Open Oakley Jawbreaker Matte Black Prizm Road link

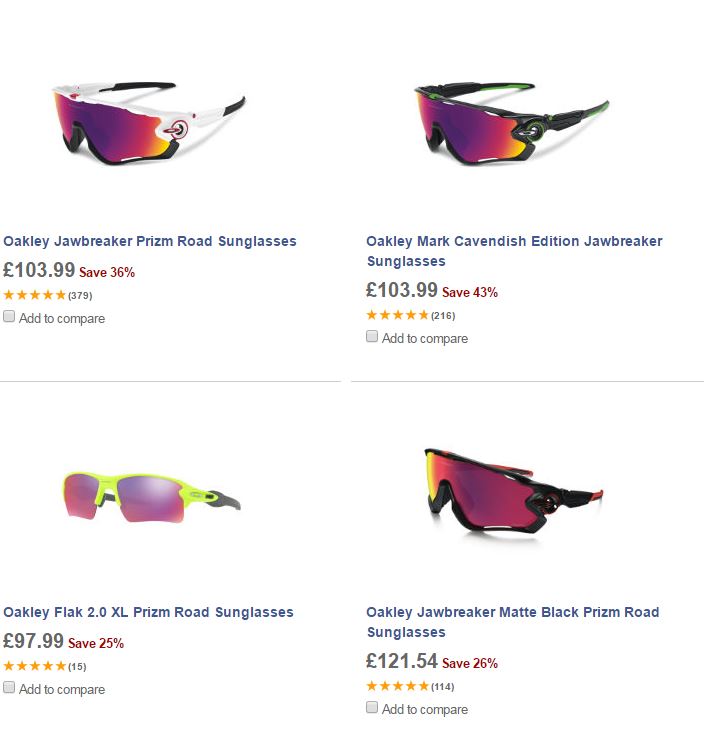(512, 612)
